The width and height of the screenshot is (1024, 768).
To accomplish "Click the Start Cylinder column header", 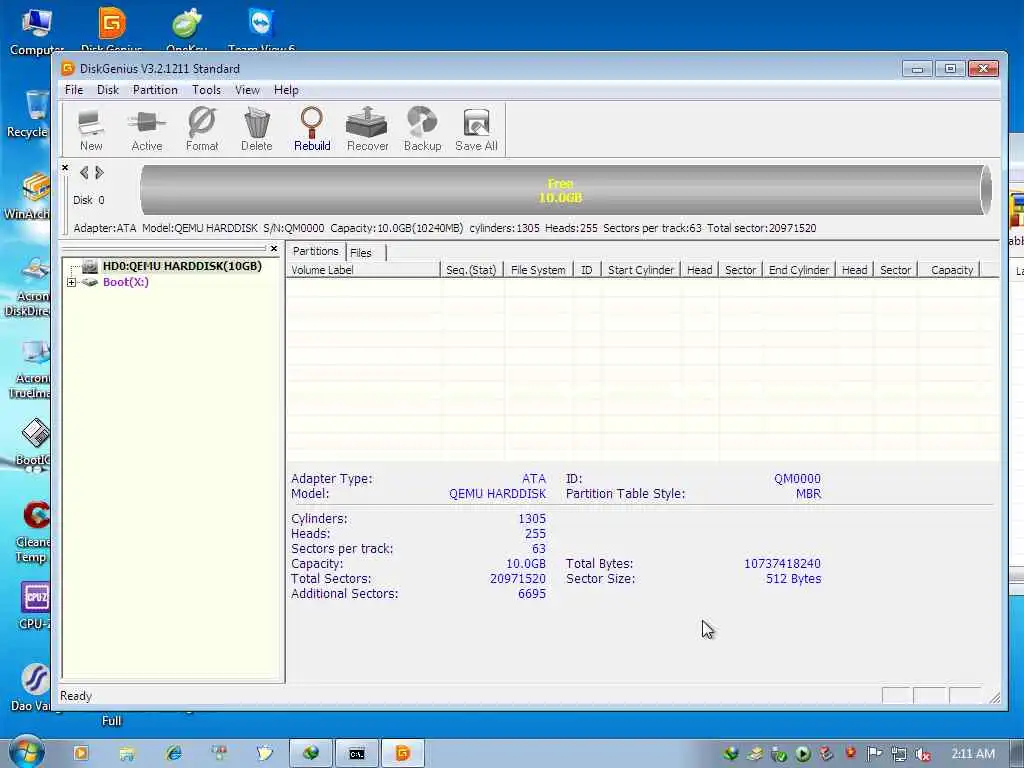I will (641, 270).
